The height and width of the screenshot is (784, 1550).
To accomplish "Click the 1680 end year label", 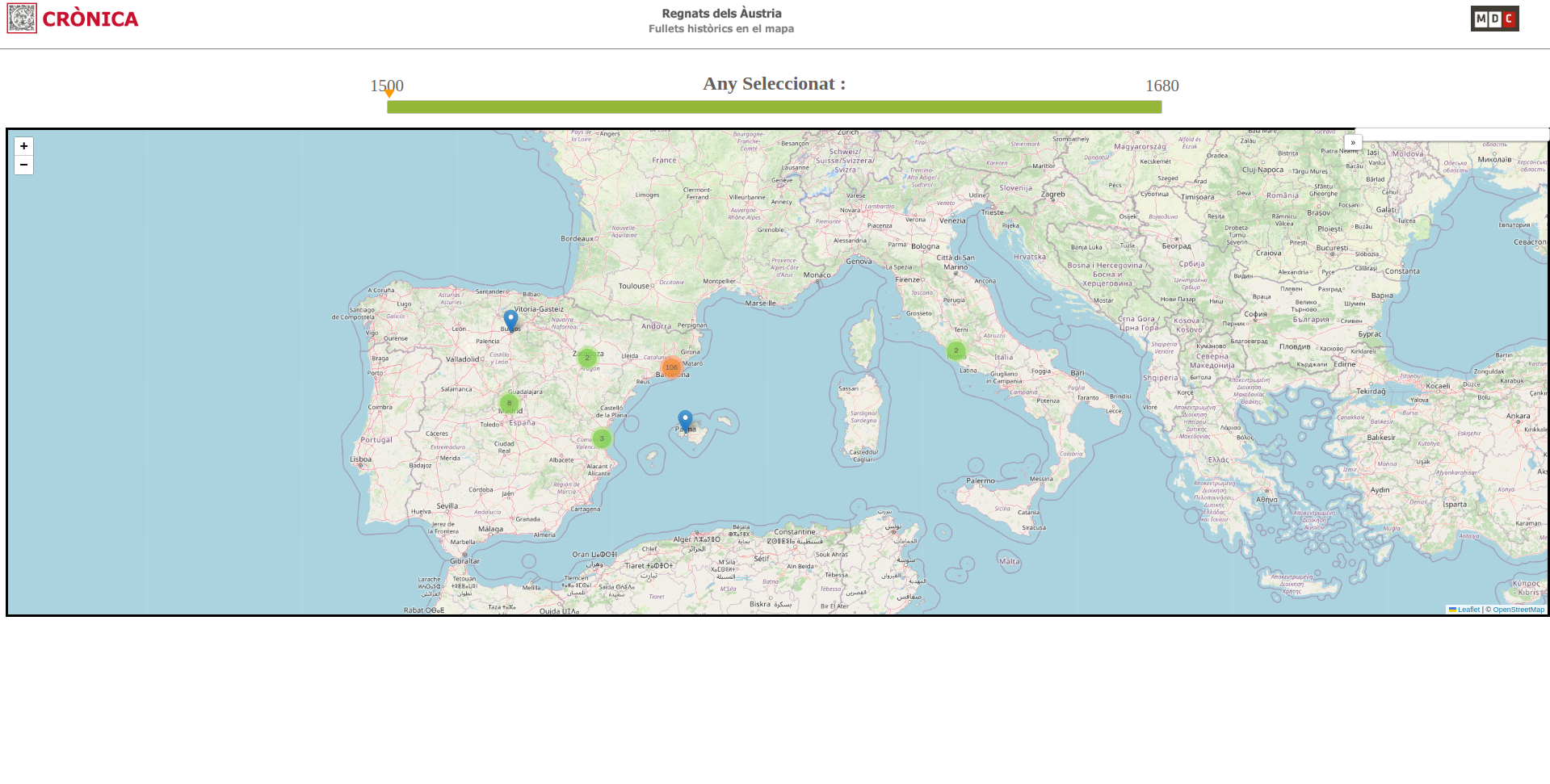I will tap(1161, 86).
